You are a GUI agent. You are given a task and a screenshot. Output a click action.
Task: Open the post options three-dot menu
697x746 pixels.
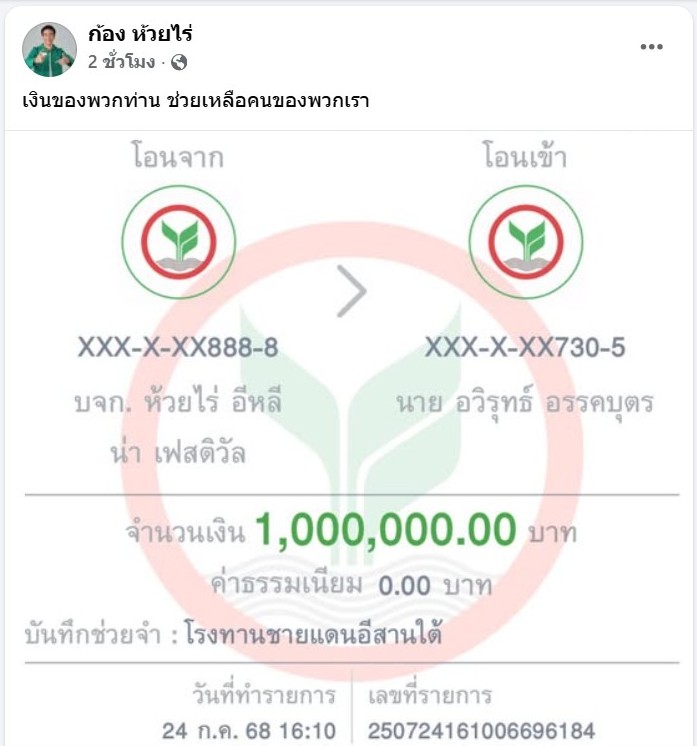(651, 47)
